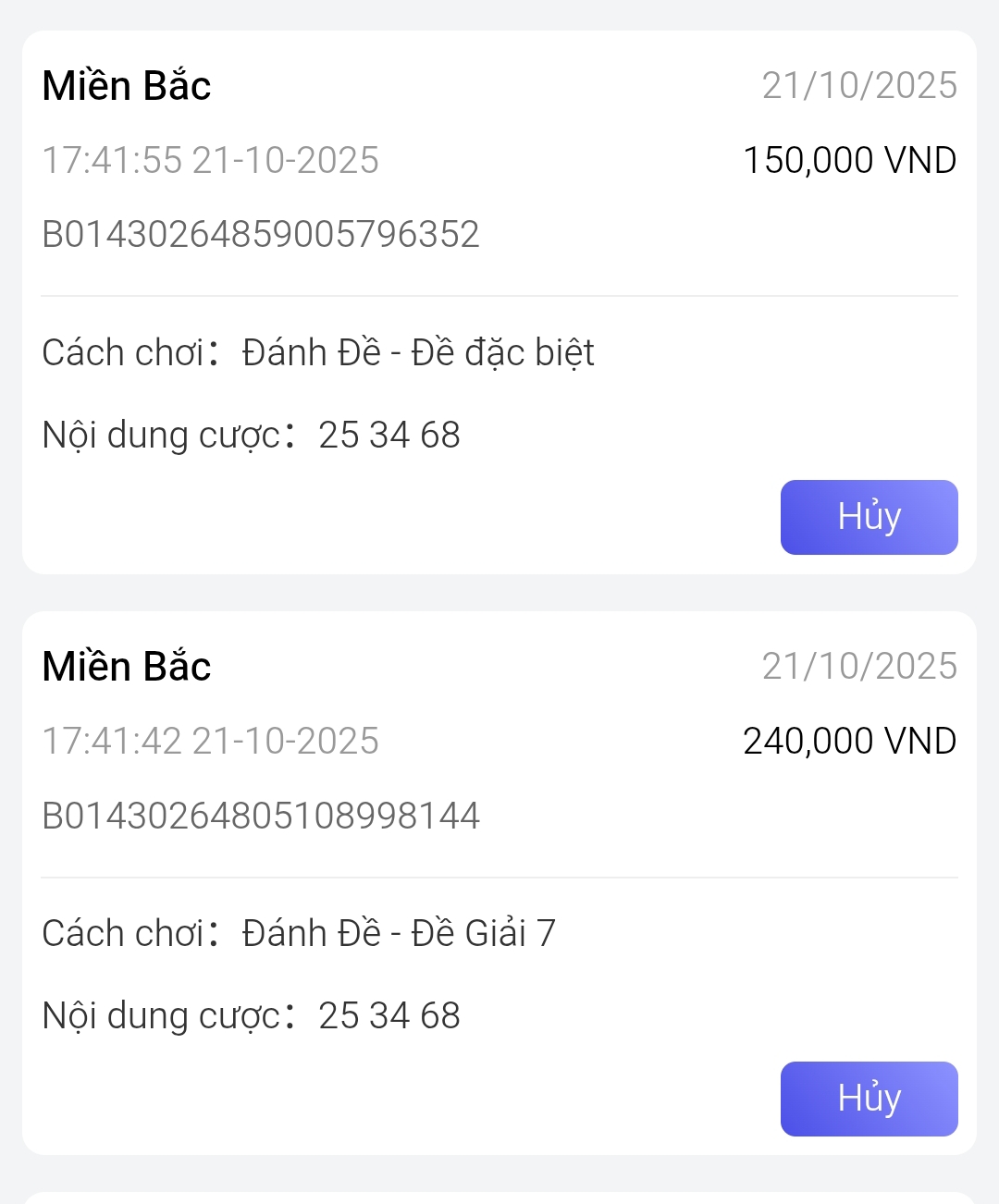Viewport: 999px width, 1204px height.
Task: Tap the Cách chơi label in the Giải 7 bet
Action: tap(122, 933)
